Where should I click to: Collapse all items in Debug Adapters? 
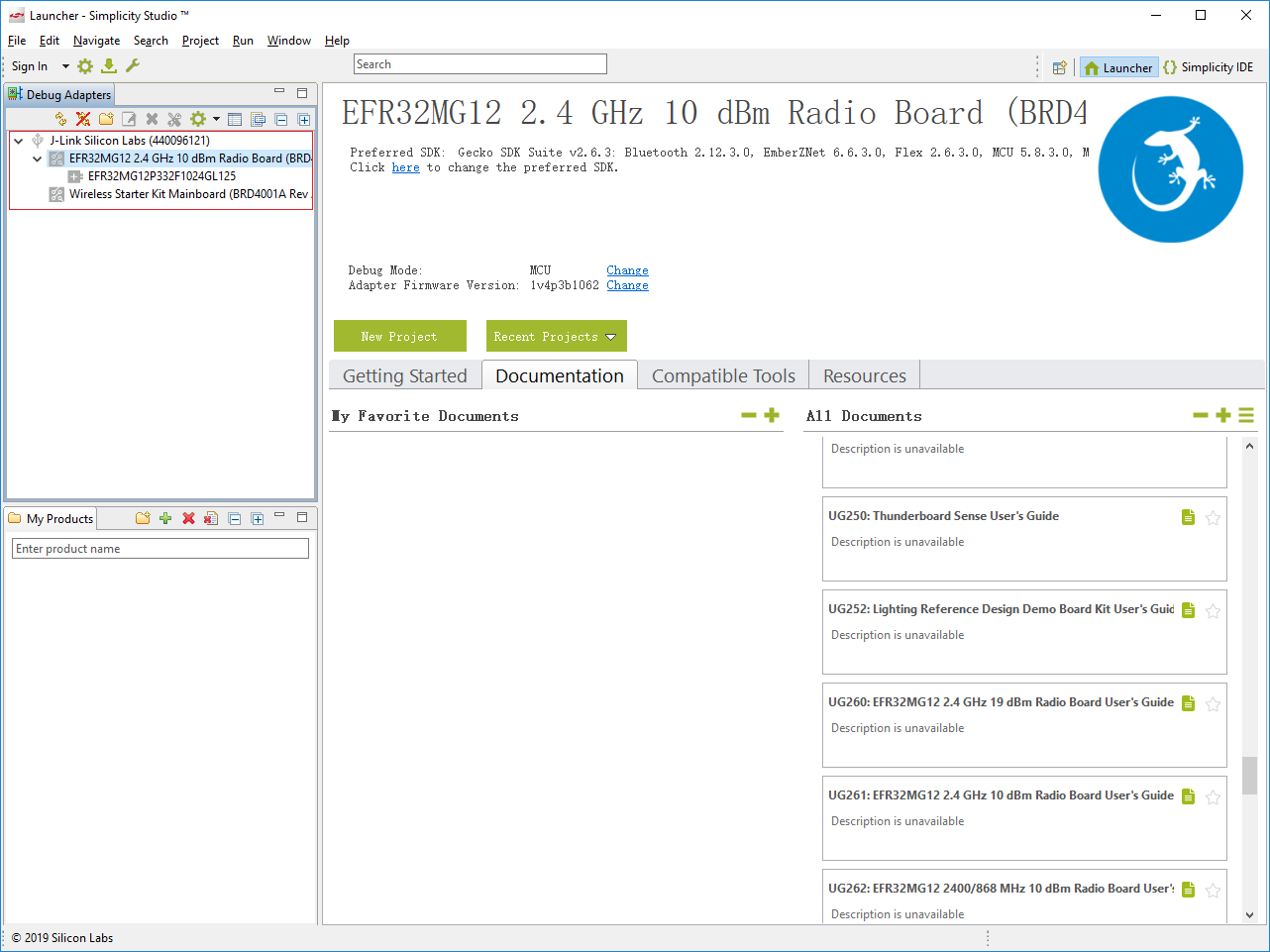click(280, 120)
